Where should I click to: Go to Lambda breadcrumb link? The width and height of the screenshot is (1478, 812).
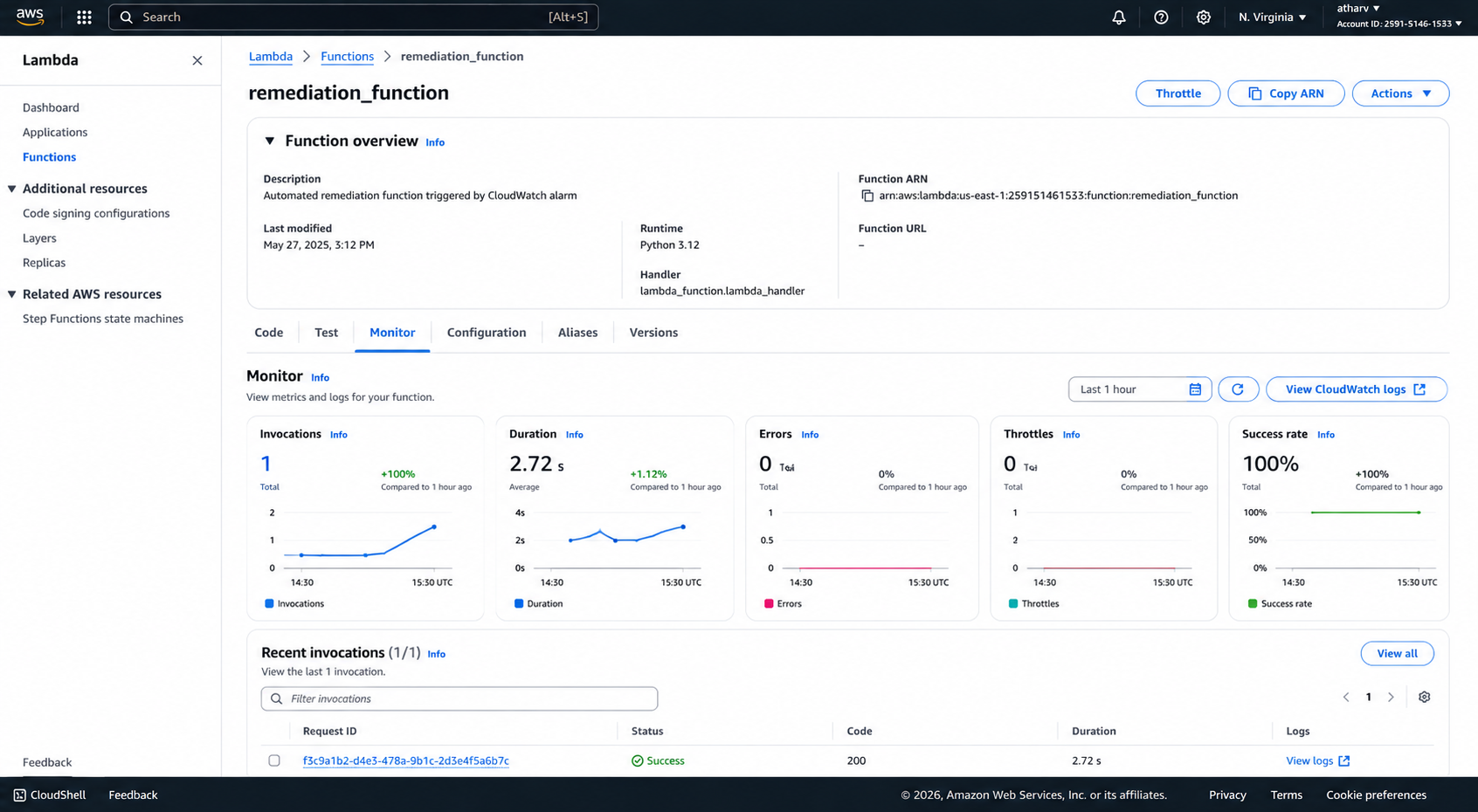(x=271, y=57)
